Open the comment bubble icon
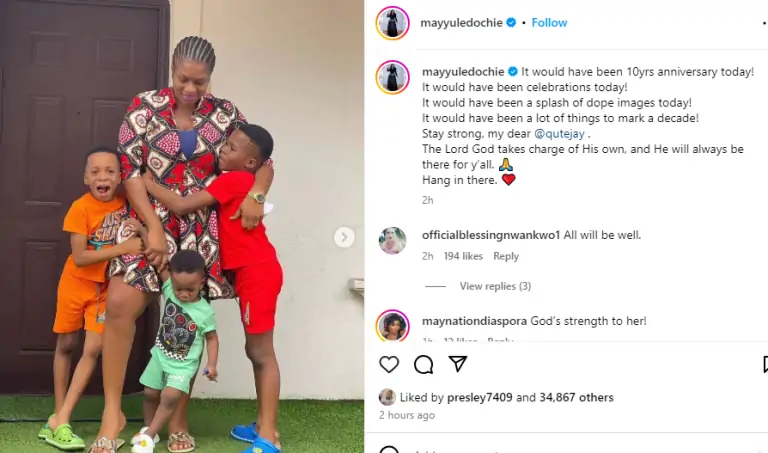Viewport: 768px width, 453px height. click(423, 364)
